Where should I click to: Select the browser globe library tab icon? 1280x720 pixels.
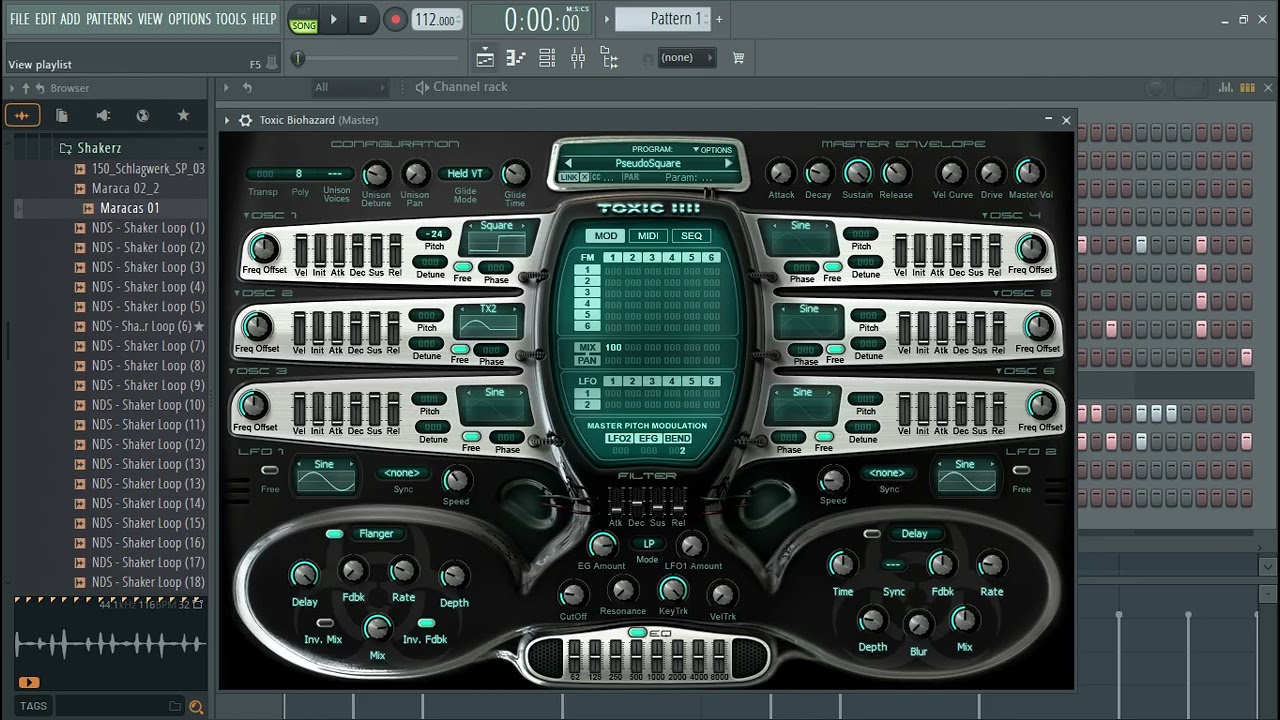tap(143, 115)
